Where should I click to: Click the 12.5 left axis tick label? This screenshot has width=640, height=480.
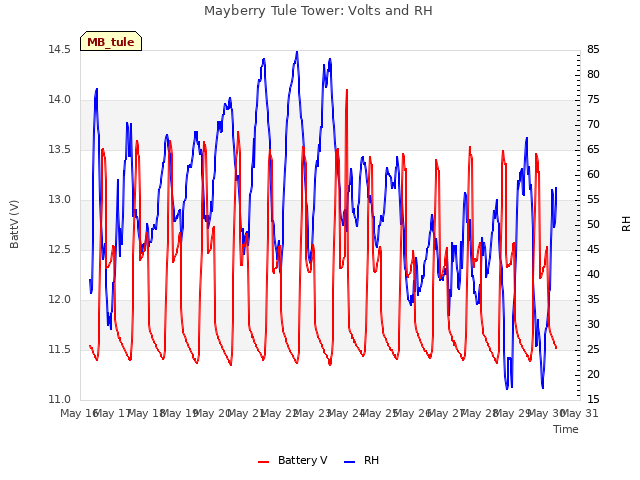[x=60, y=250]
